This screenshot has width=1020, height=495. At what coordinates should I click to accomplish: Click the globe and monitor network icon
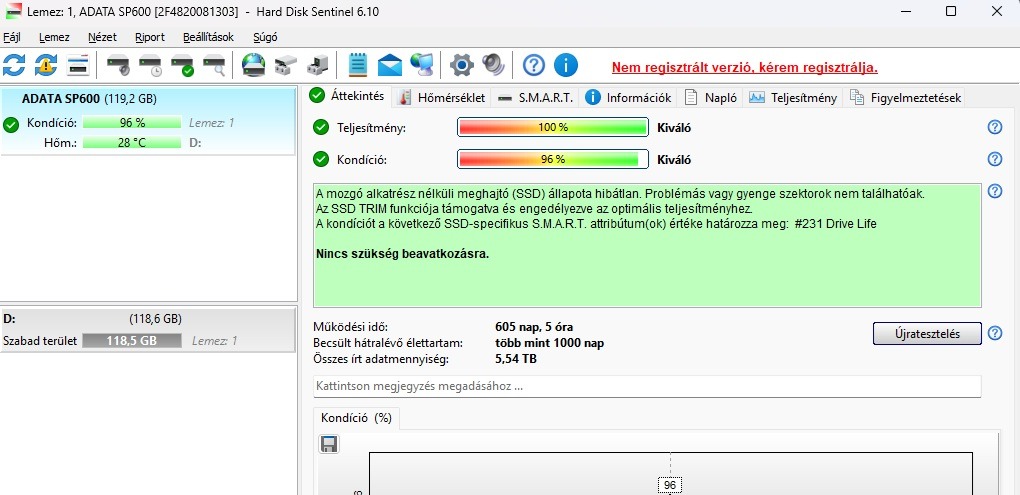[422, 65]
